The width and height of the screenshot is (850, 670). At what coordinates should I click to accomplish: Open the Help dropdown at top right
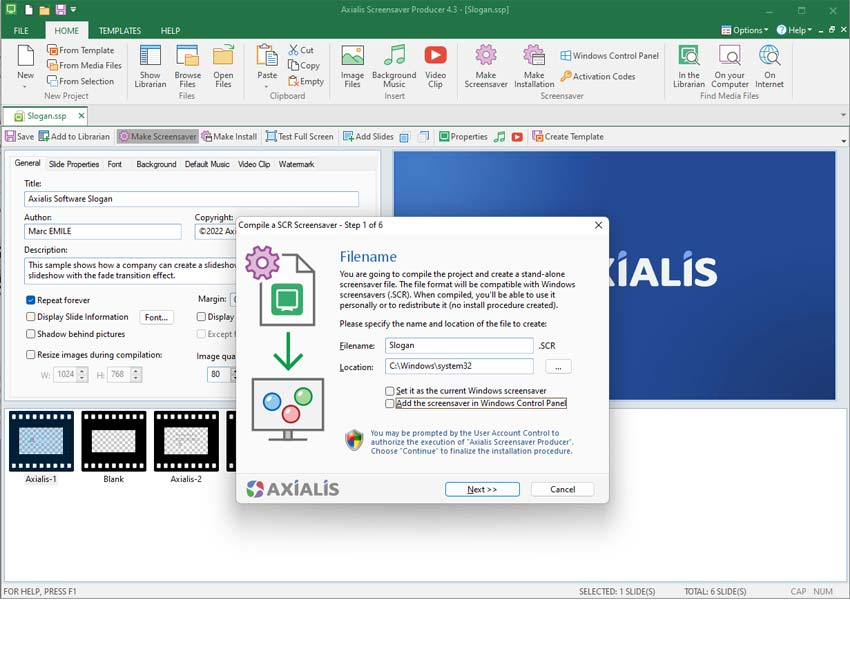tap(794, 30)
